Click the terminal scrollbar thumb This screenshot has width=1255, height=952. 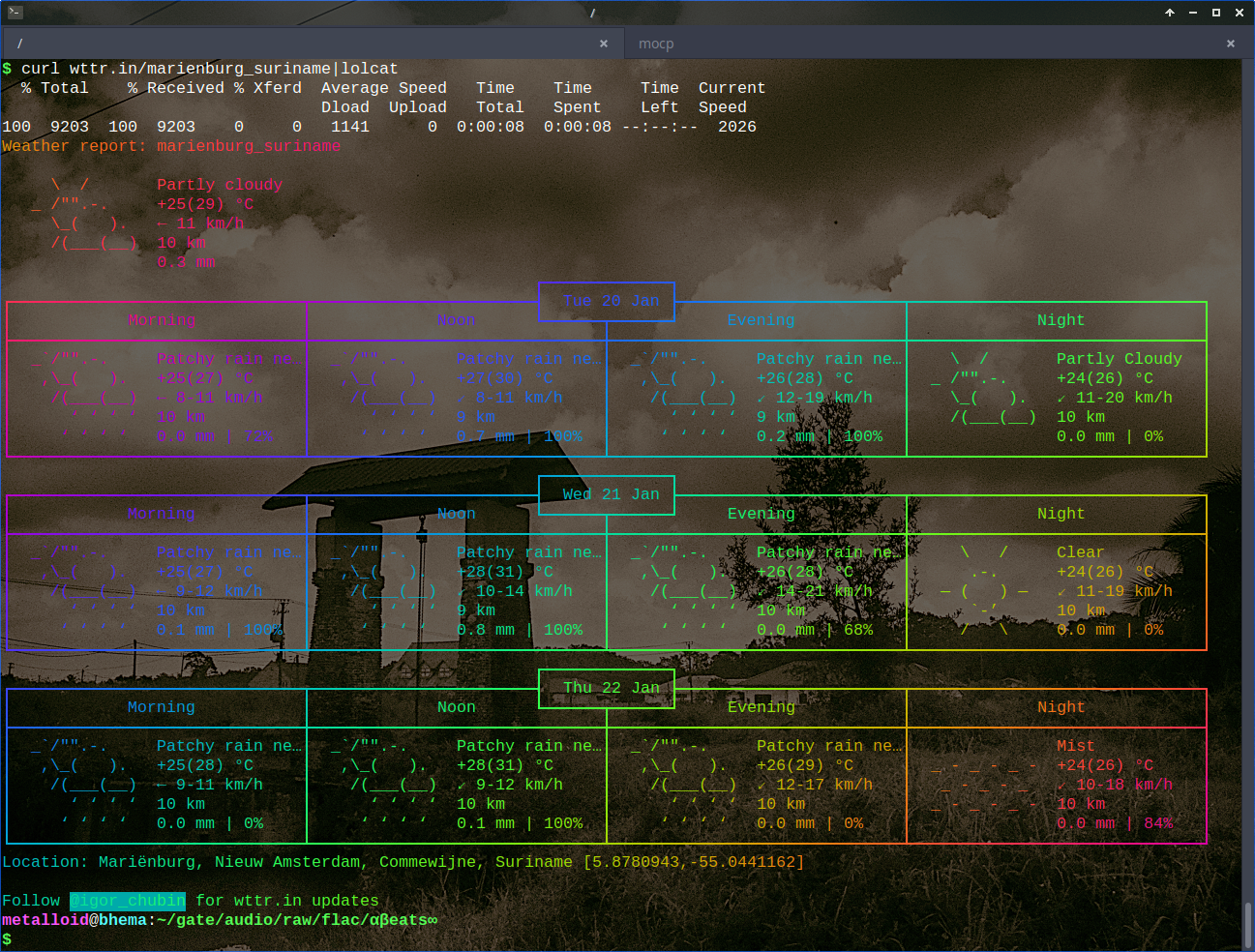pos(1247,925)
